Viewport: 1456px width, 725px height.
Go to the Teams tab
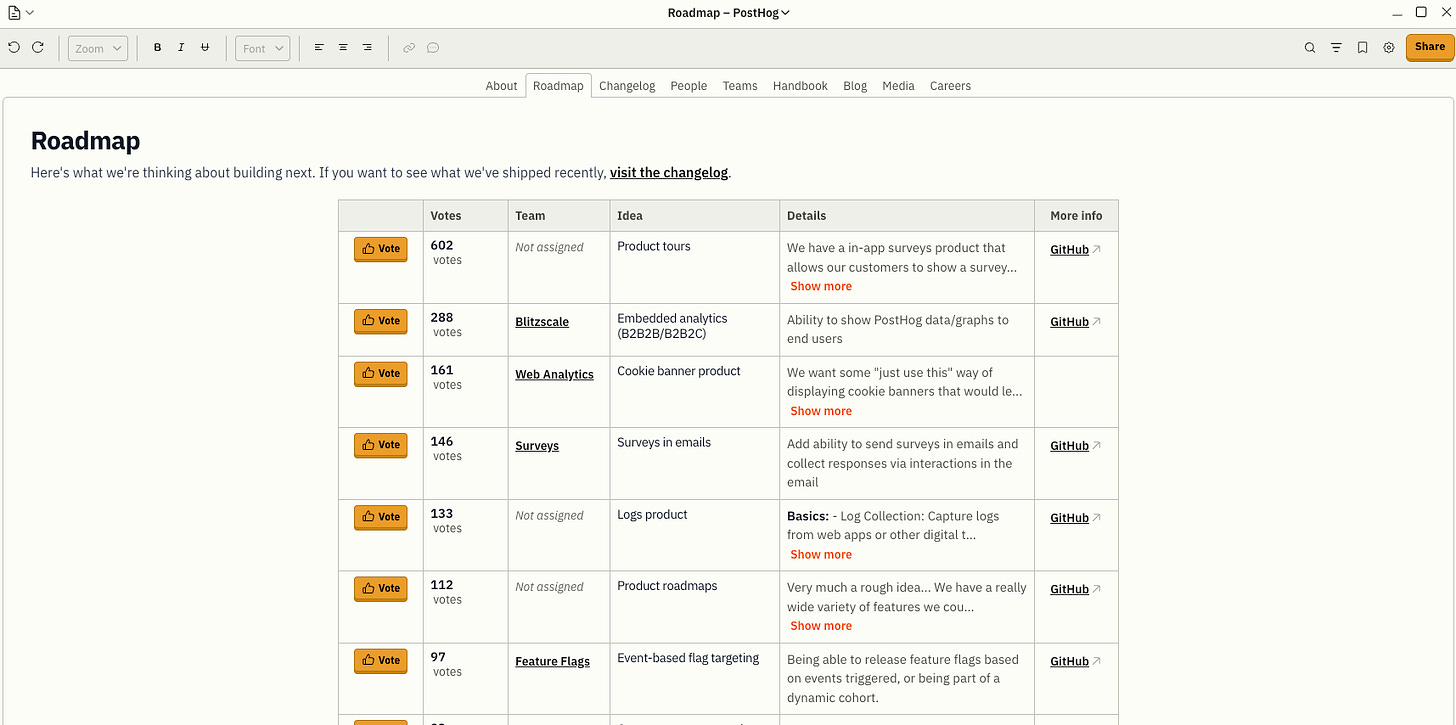pyautogui.click(x=740, y=86)
